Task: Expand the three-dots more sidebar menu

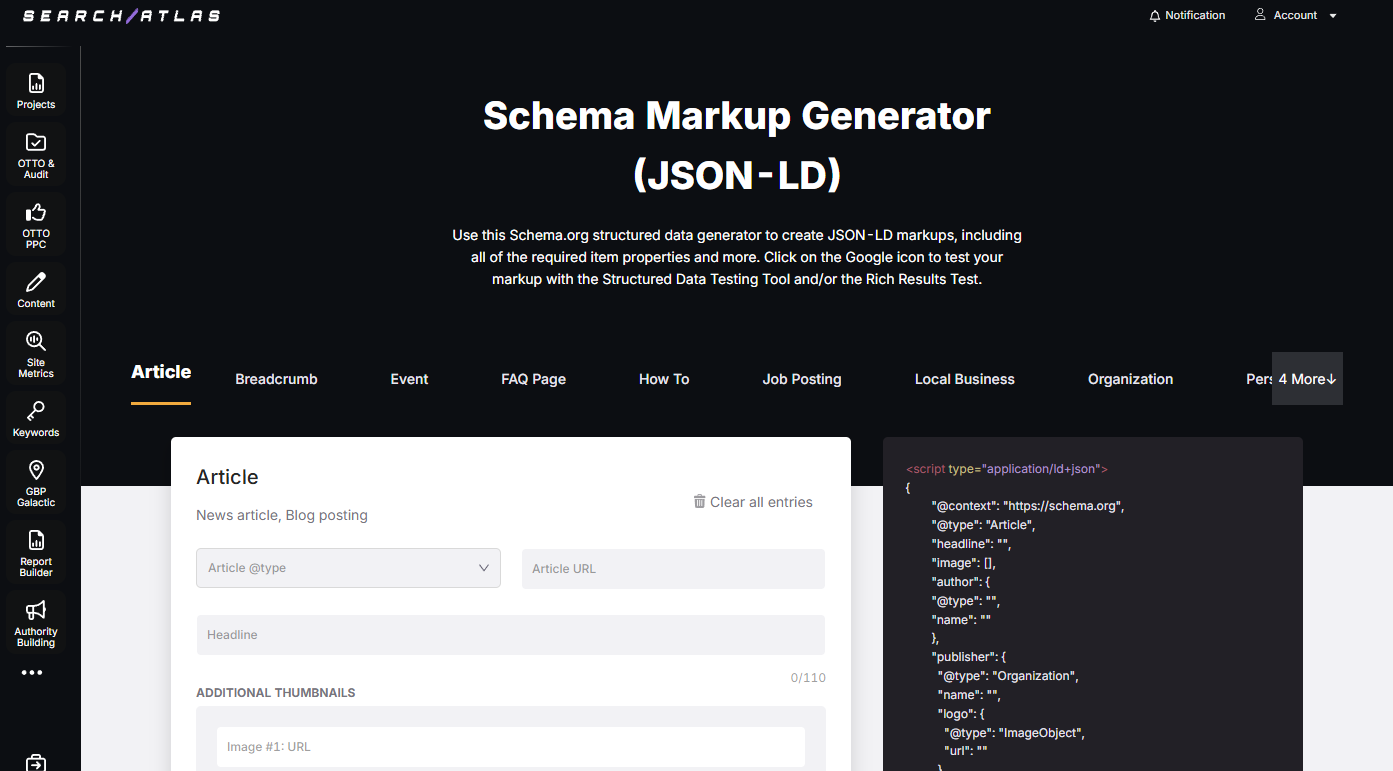Action: (x=32, y=673)
